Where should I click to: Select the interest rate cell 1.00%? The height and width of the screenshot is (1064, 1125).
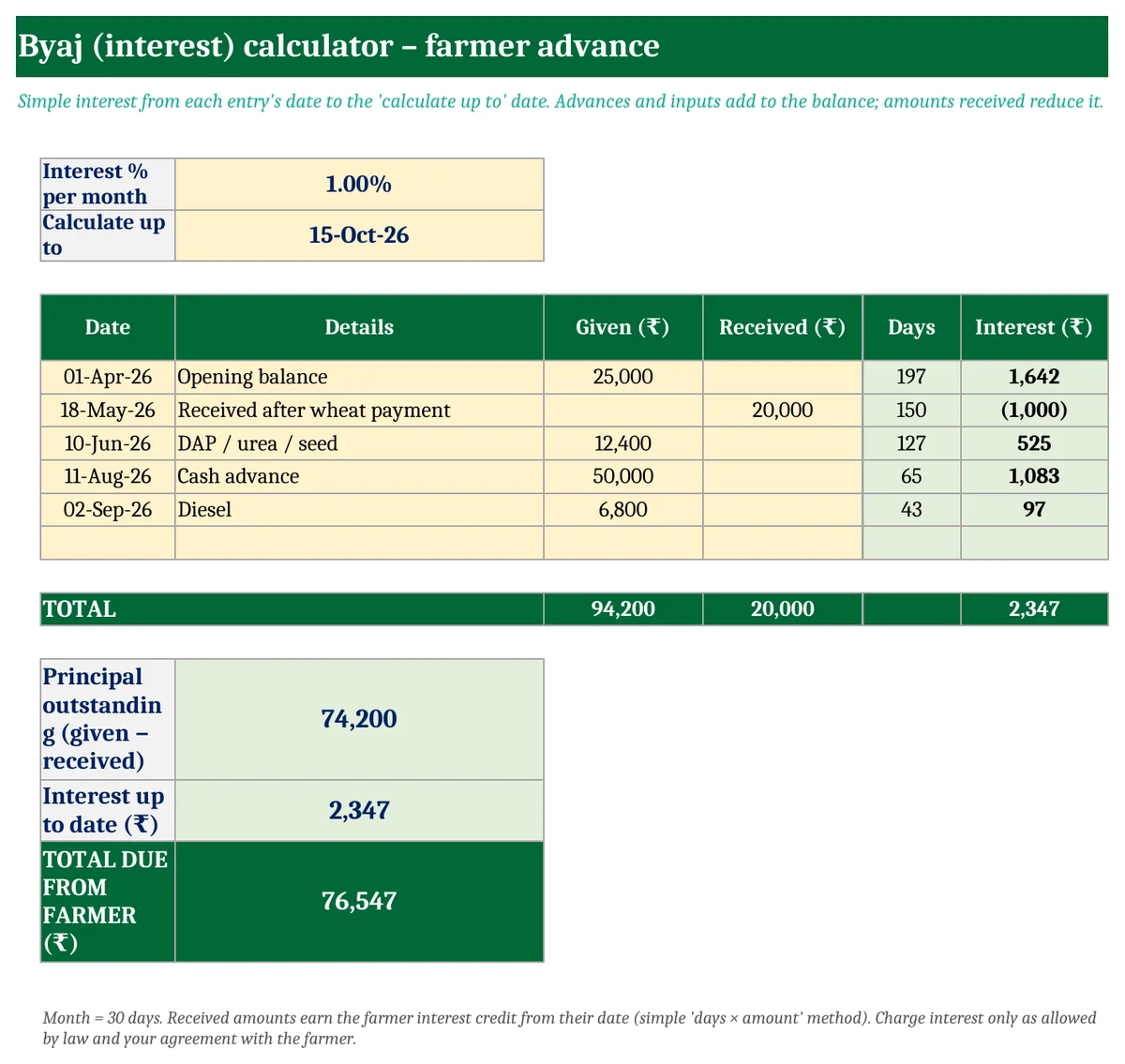click(359, 184)
